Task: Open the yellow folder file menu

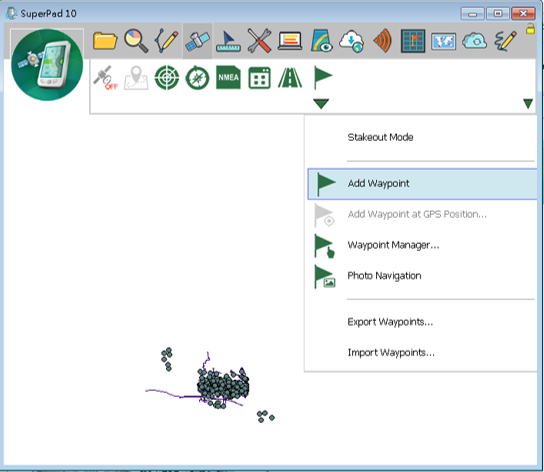Action: pos(105,41)
